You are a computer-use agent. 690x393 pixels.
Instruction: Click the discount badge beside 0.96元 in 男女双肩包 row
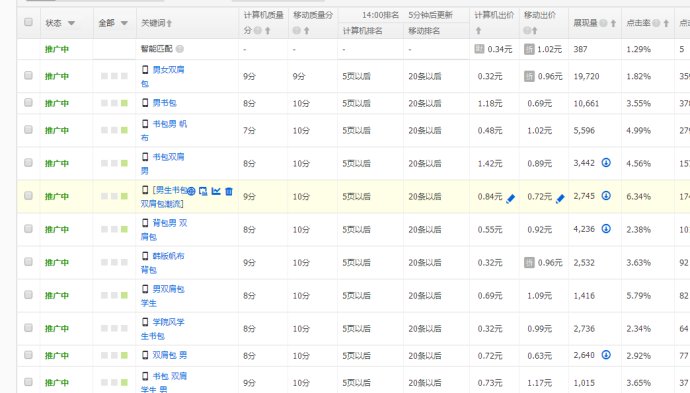[529, 76]
